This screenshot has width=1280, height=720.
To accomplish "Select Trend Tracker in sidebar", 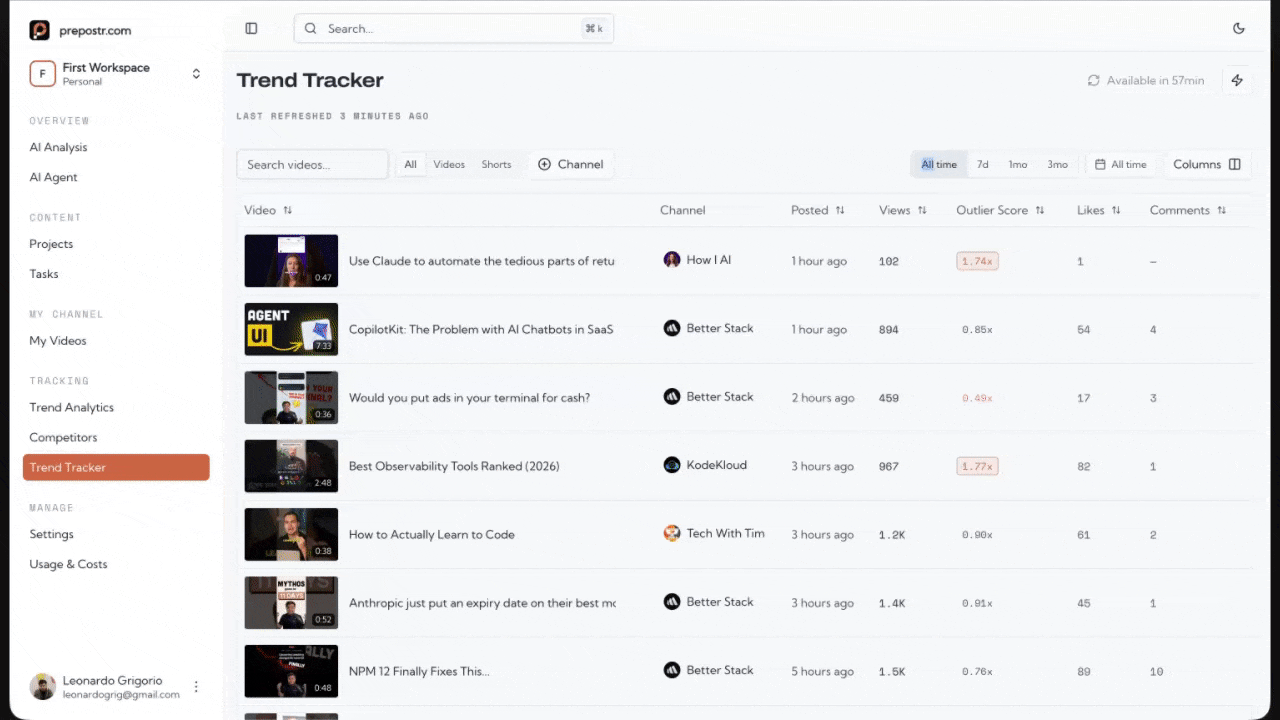I will pos(116,467).
